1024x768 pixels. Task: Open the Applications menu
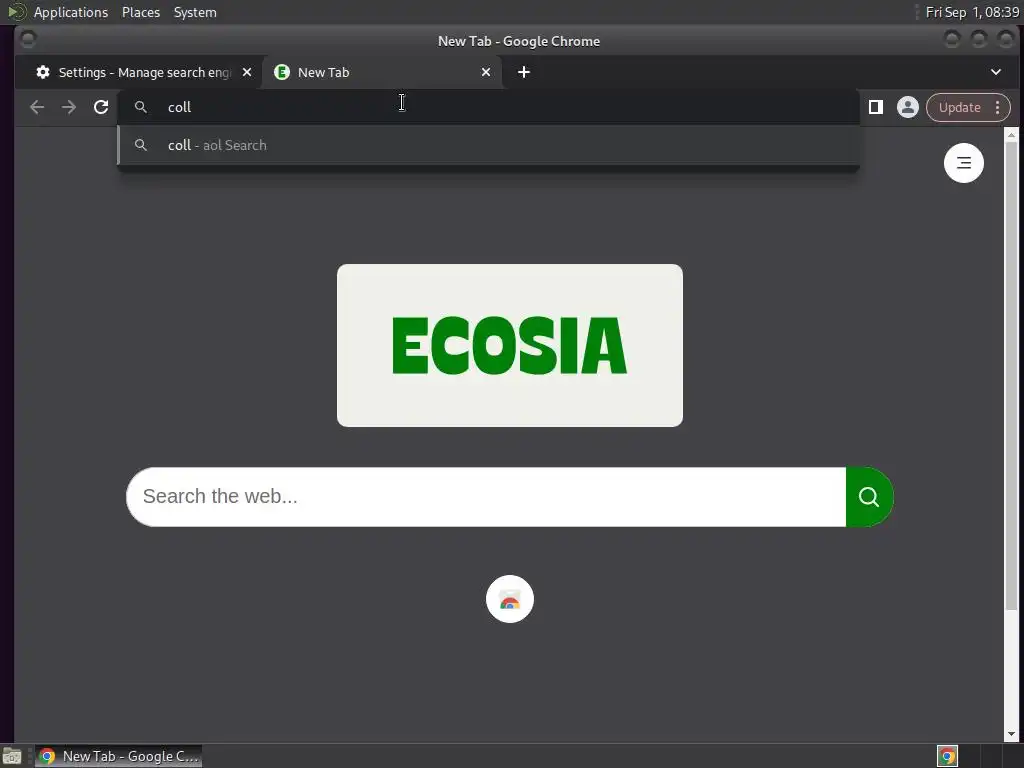[x=71, y=12]
